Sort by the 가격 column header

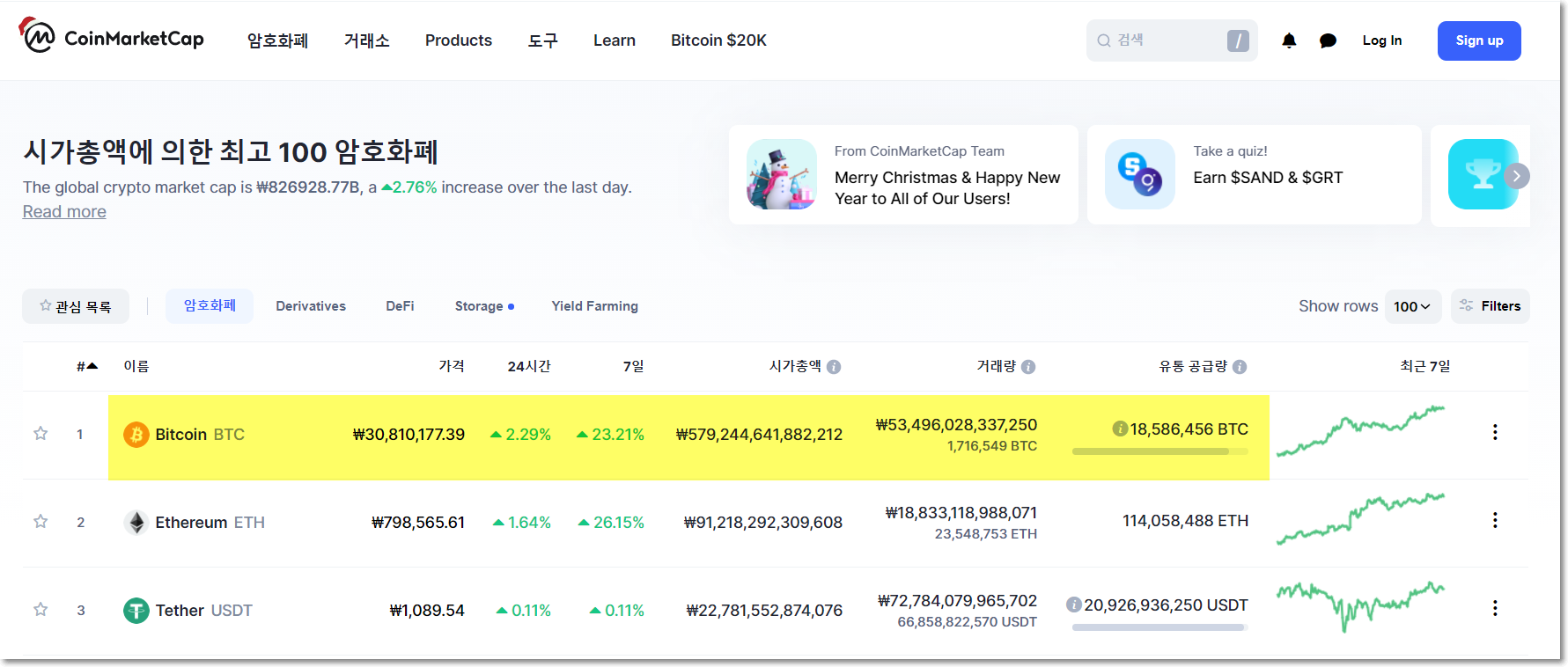[452, 366]
